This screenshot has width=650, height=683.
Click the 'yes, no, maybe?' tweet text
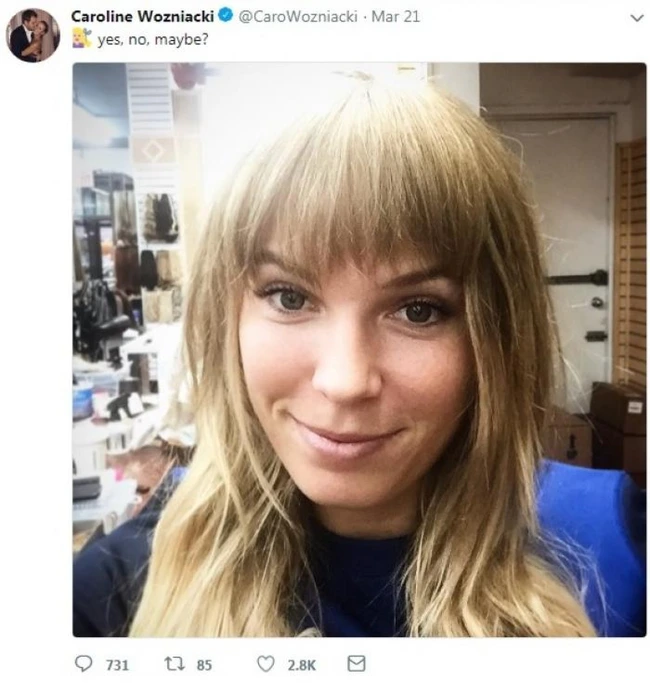click(153, 40)
